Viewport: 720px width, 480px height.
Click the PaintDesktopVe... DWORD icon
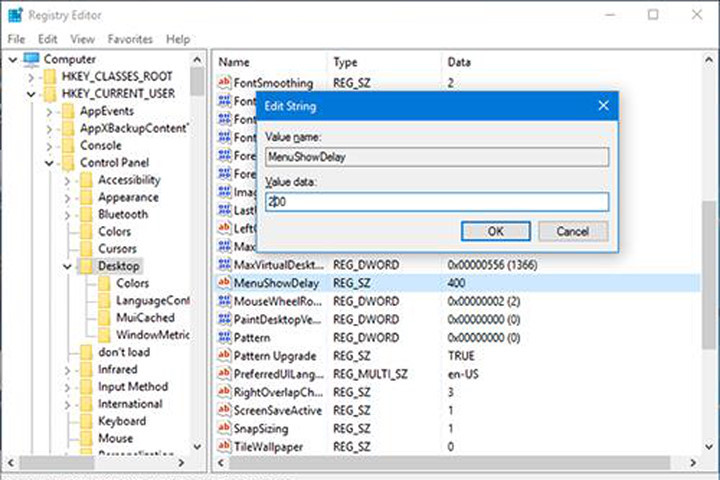(224, 319)
